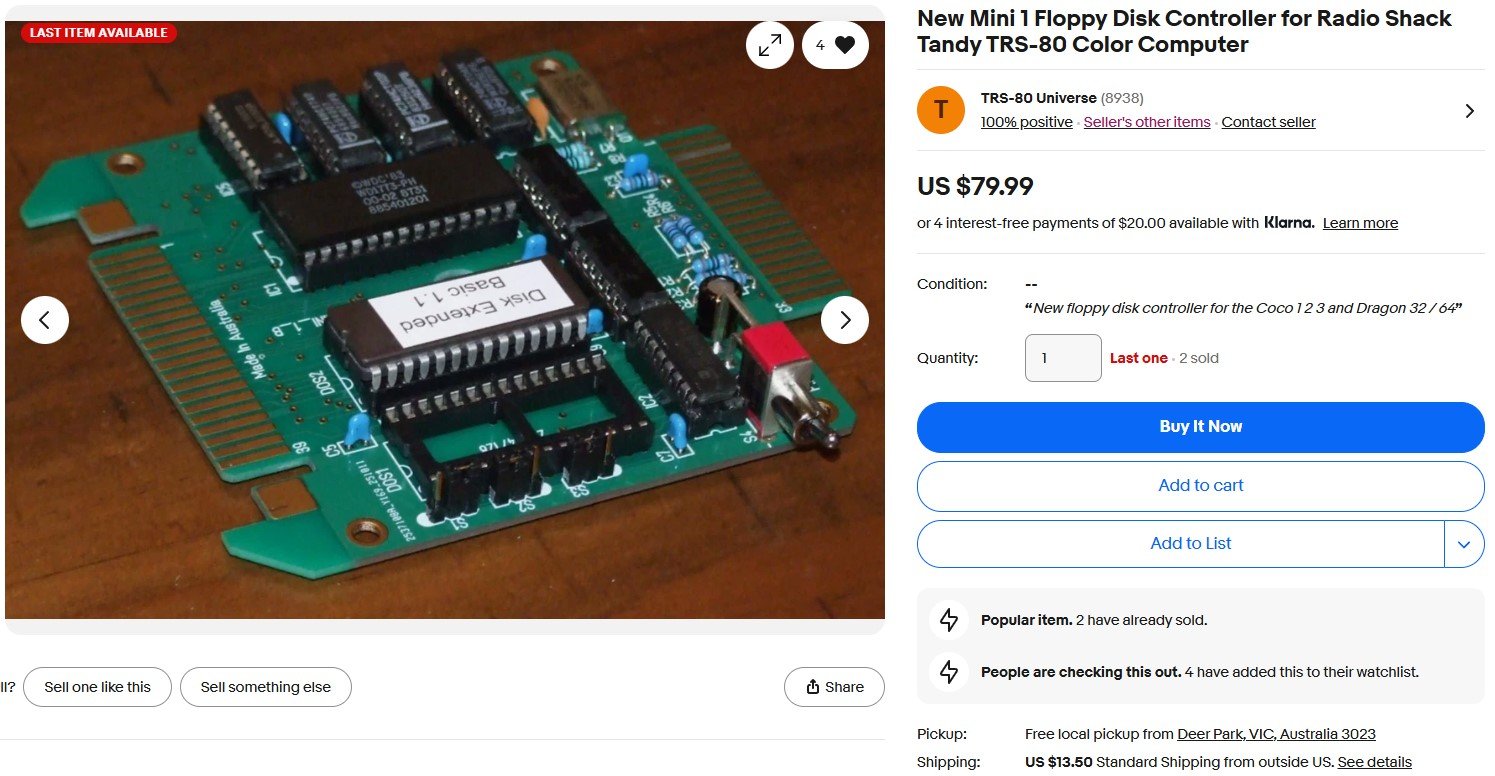Screen dimensions: 1495x776
Task: Click the Add to List button
Action: coord(1181,544)
